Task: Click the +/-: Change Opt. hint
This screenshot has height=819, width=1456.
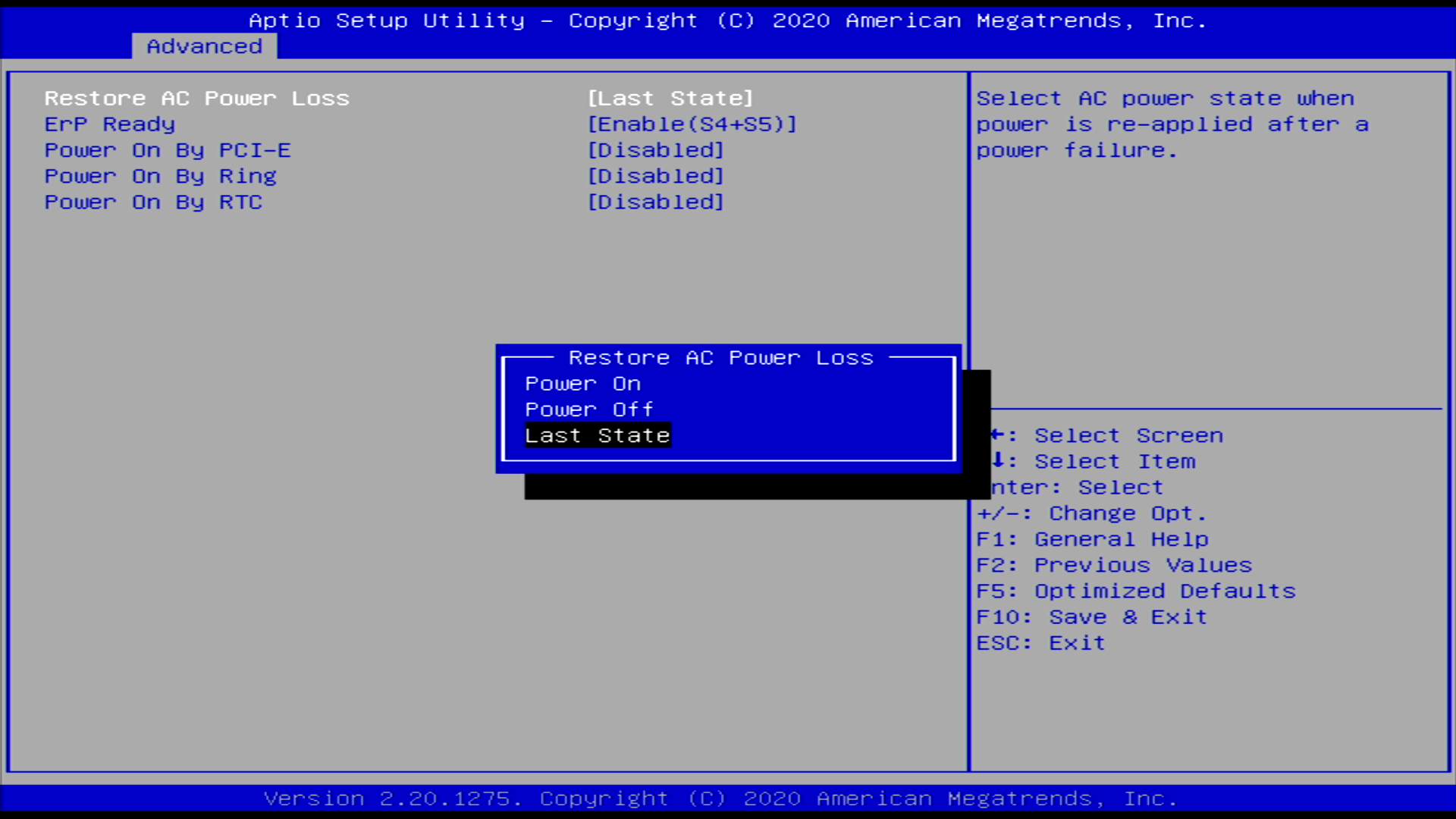Action: 1091,513
